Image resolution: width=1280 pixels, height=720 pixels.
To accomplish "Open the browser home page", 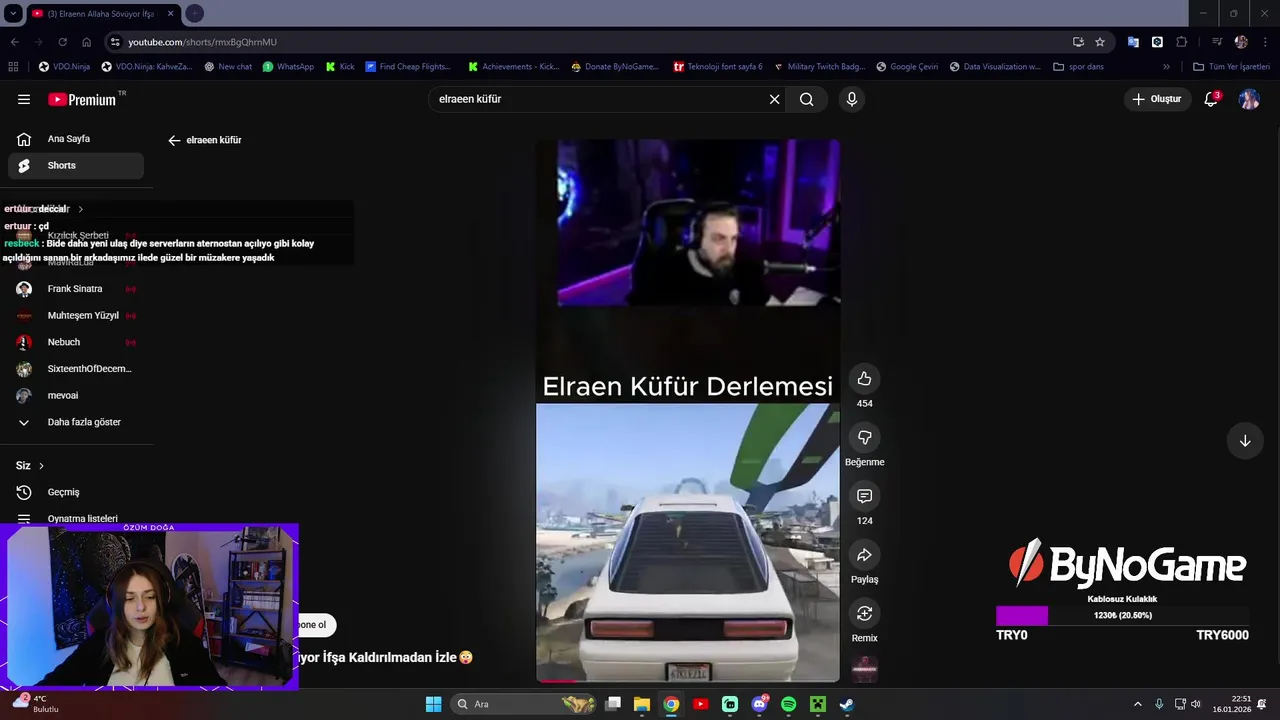I will 86,42.
